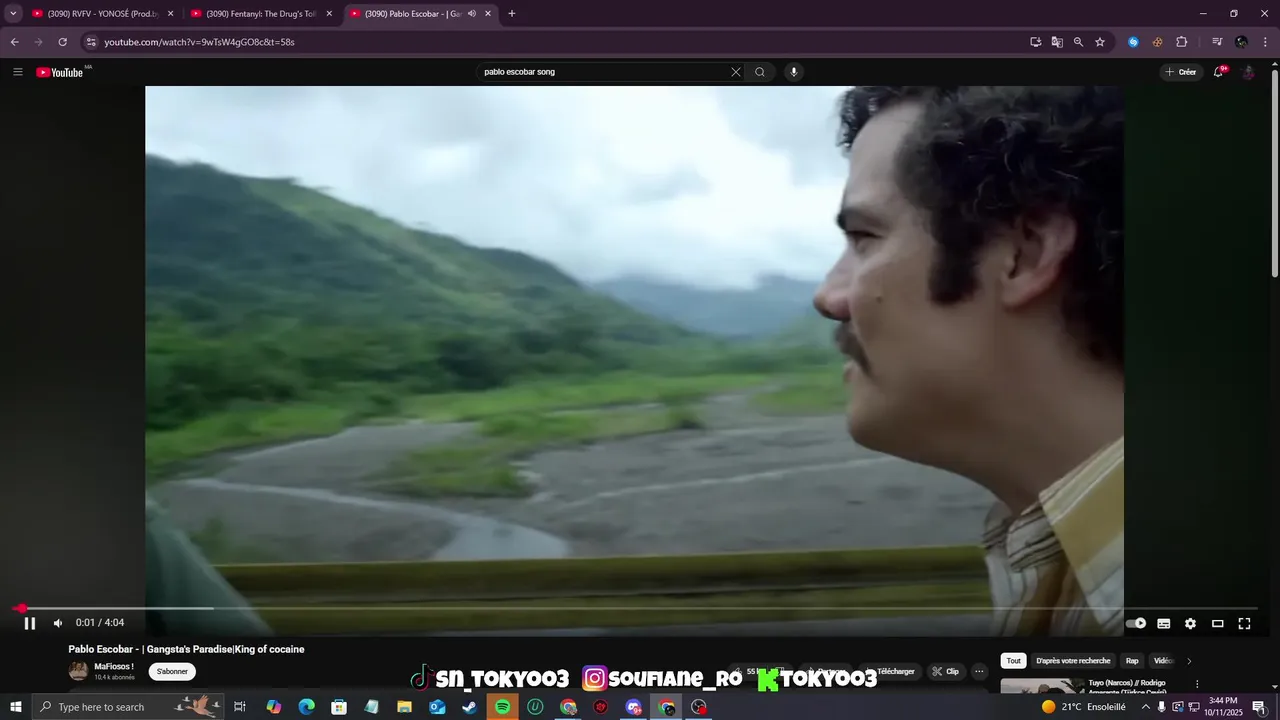Mute the Pablo Escobar tab audio
The height and width of the screenshot is (720, 1280).
click(472, 14)
